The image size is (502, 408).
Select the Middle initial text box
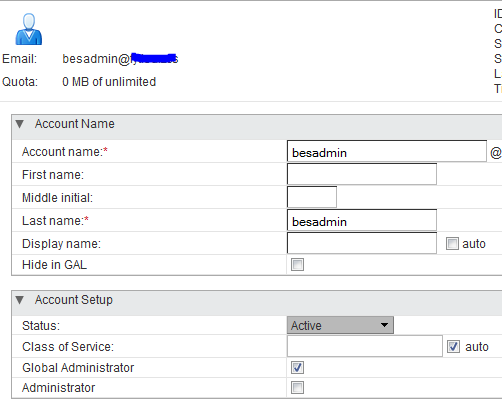tap(312, 197)
